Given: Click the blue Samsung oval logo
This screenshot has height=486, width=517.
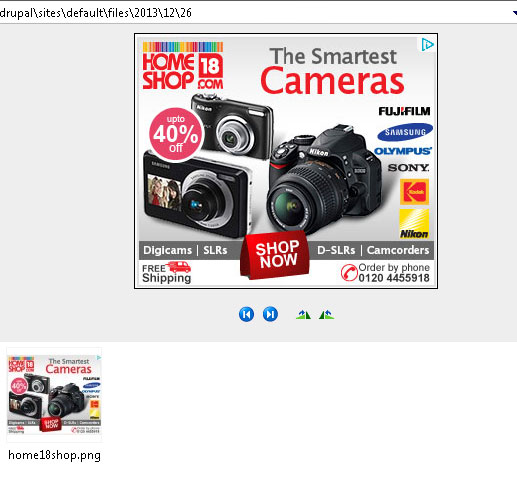Looking at the screenshot, I should (x=405, y=132).
